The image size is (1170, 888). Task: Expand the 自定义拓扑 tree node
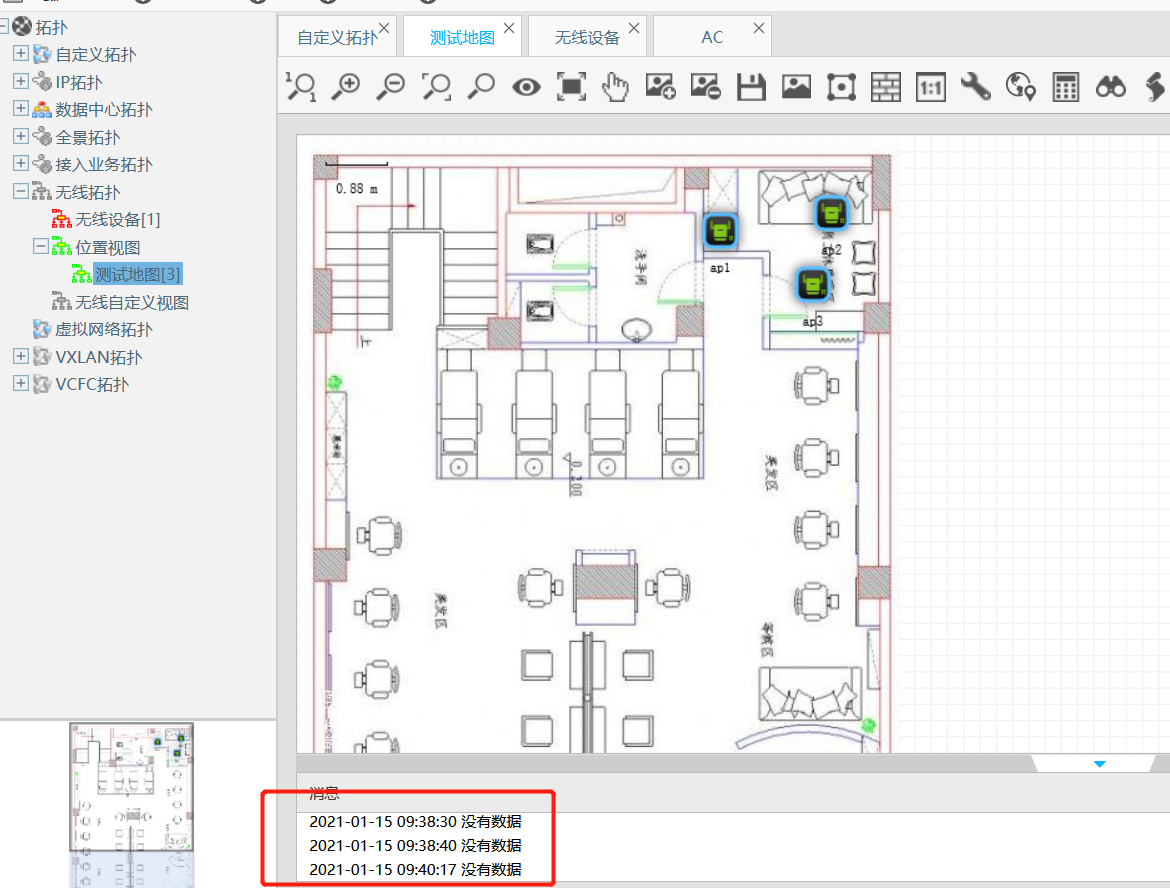tap(21, 54)
